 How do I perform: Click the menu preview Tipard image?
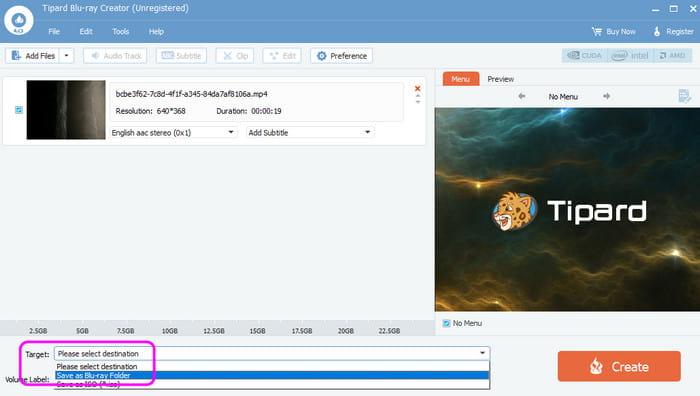pyautogui.click(x=567, y=209)
